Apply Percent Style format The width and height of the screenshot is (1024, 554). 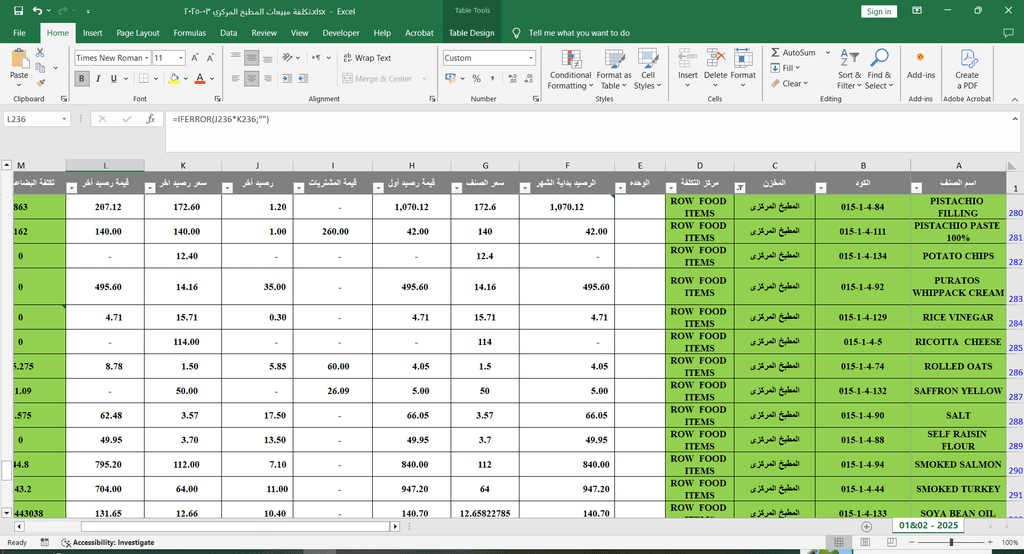(x=477, y=78)
